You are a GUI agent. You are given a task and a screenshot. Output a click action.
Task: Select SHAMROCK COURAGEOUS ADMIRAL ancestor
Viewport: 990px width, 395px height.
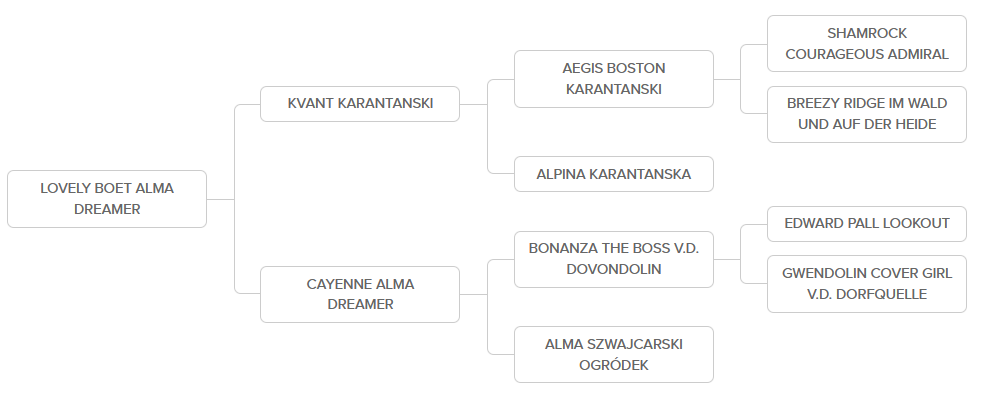click(867, 44)
